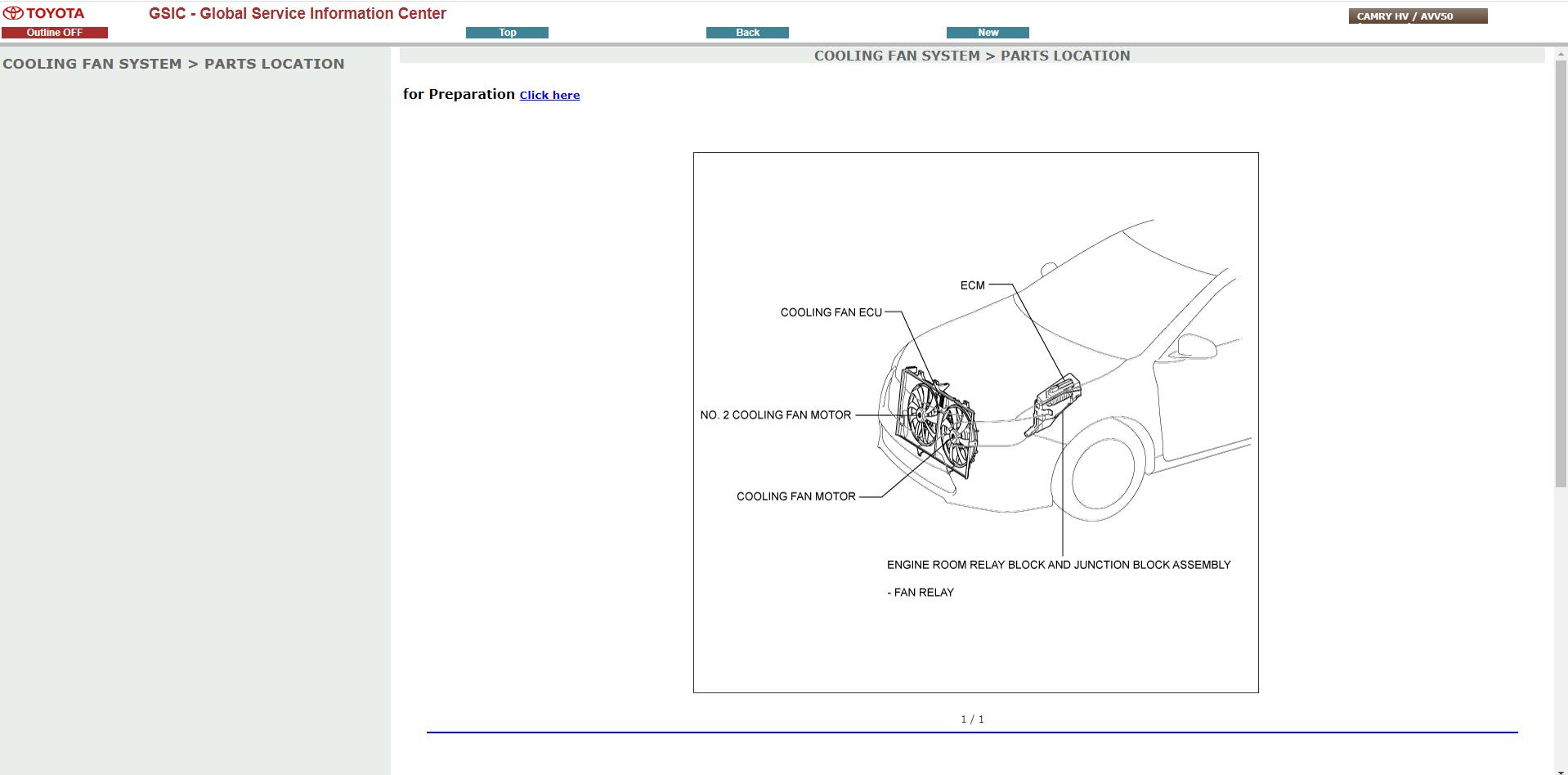
Task: Toggle the Outline OFF button
Action: (x=55, y=33)
